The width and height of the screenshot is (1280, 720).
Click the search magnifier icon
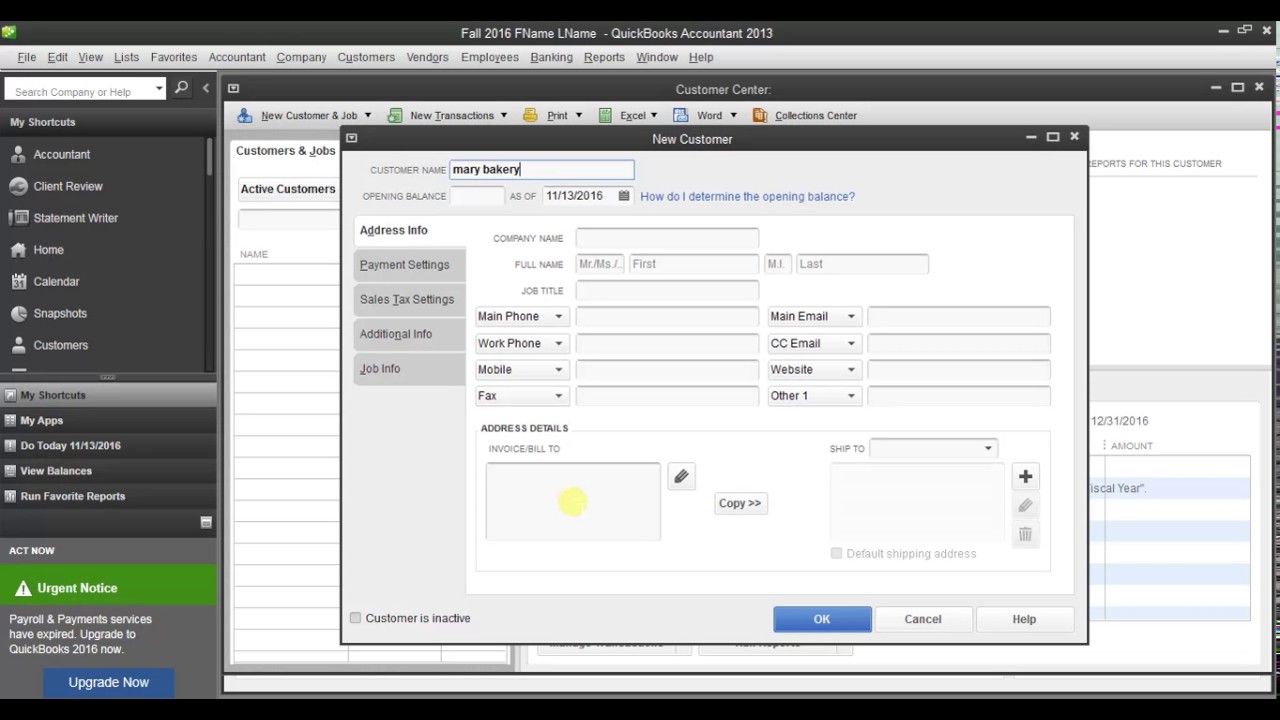(181, 88)
